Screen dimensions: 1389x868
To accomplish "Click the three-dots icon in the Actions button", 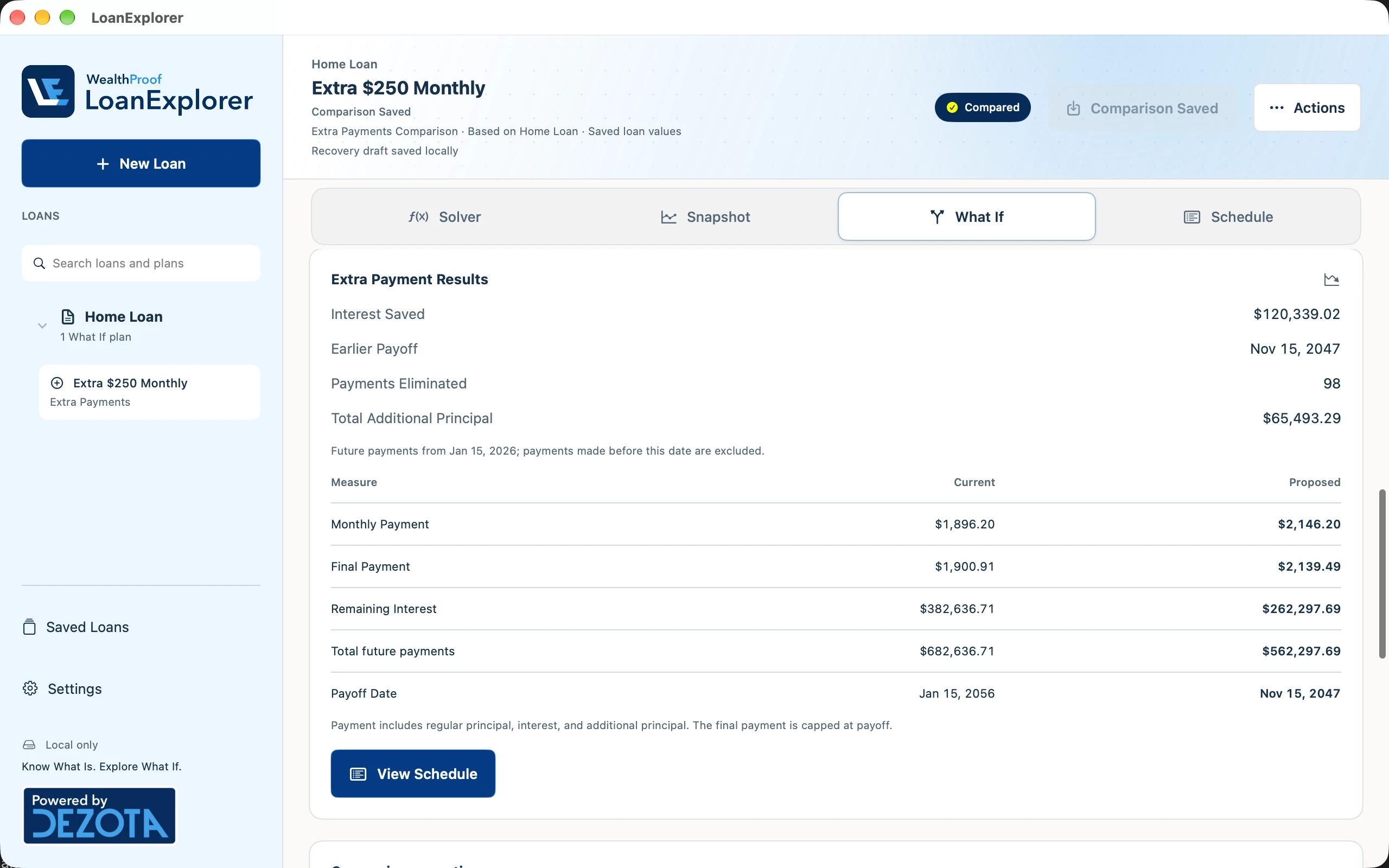I will [x=1277, y=108].
